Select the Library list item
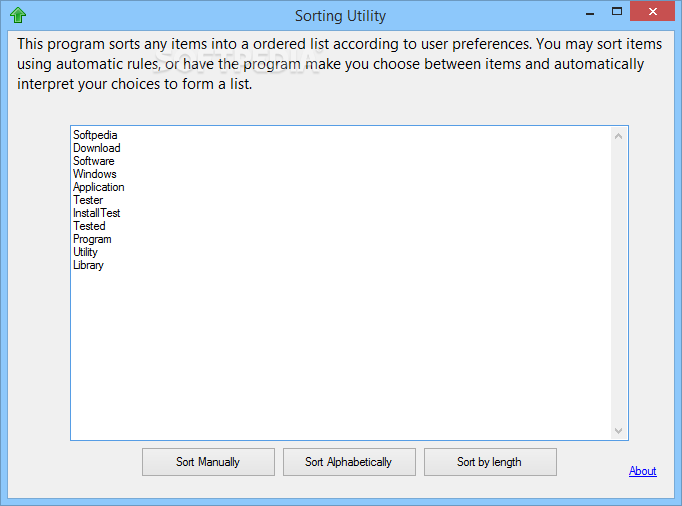 [88, 265]
